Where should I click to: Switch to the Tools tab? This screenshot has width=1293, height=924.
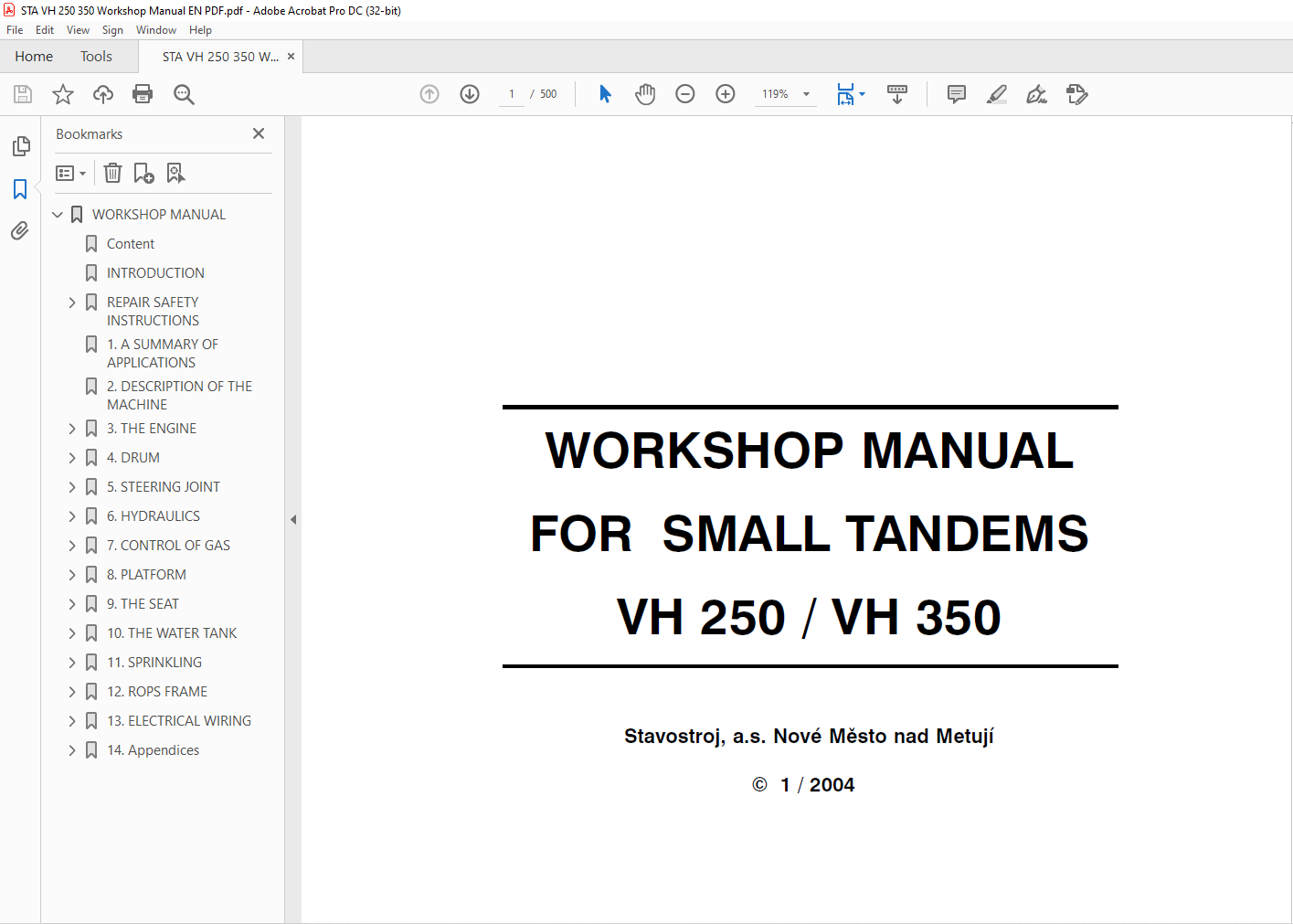point(96,57)
